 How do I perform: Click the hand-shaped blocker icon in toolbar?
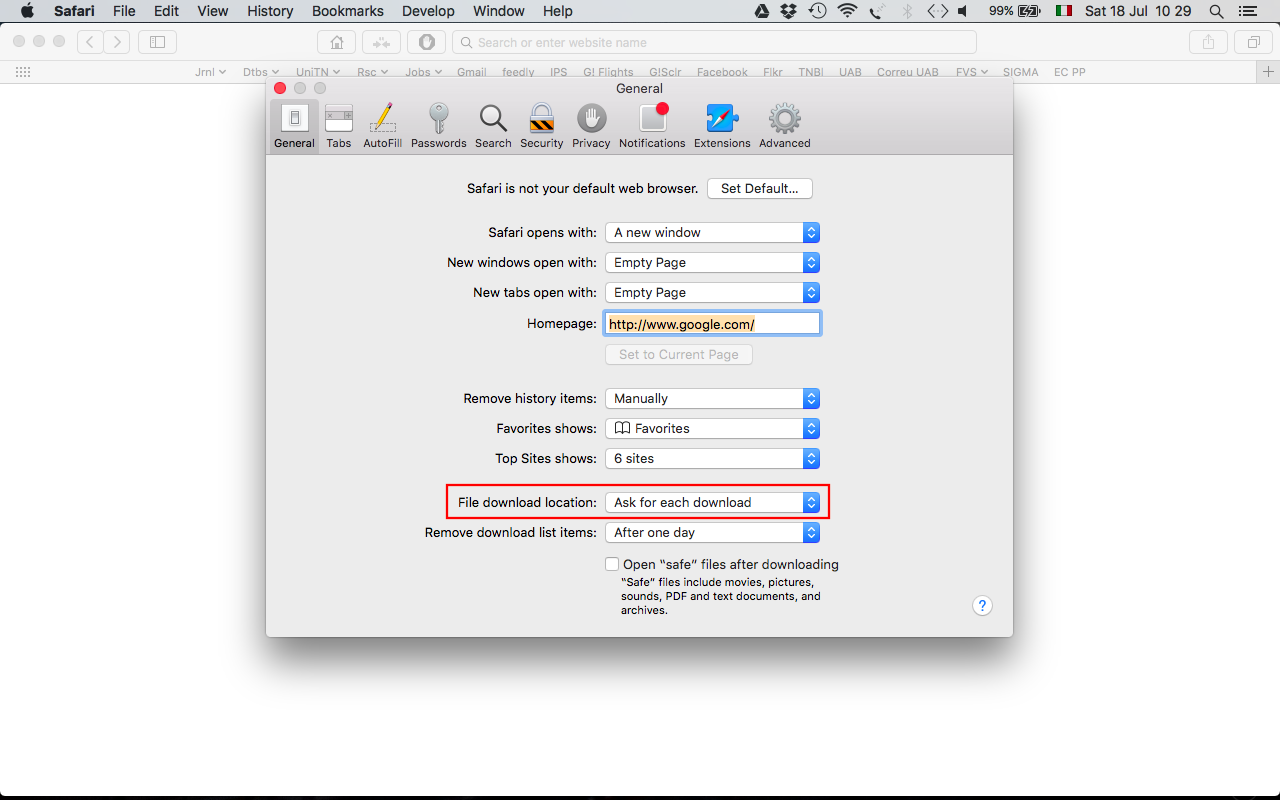(426, 42)
